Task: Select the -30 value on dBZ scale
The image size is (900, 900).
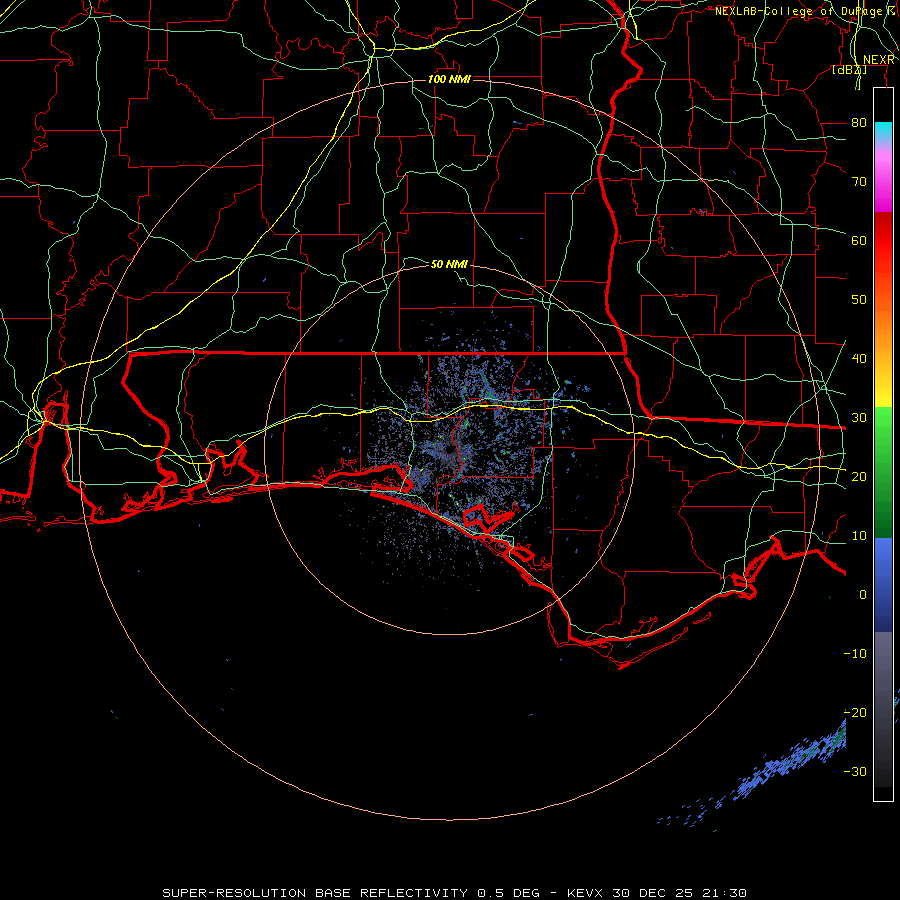Action: [855, 771]
